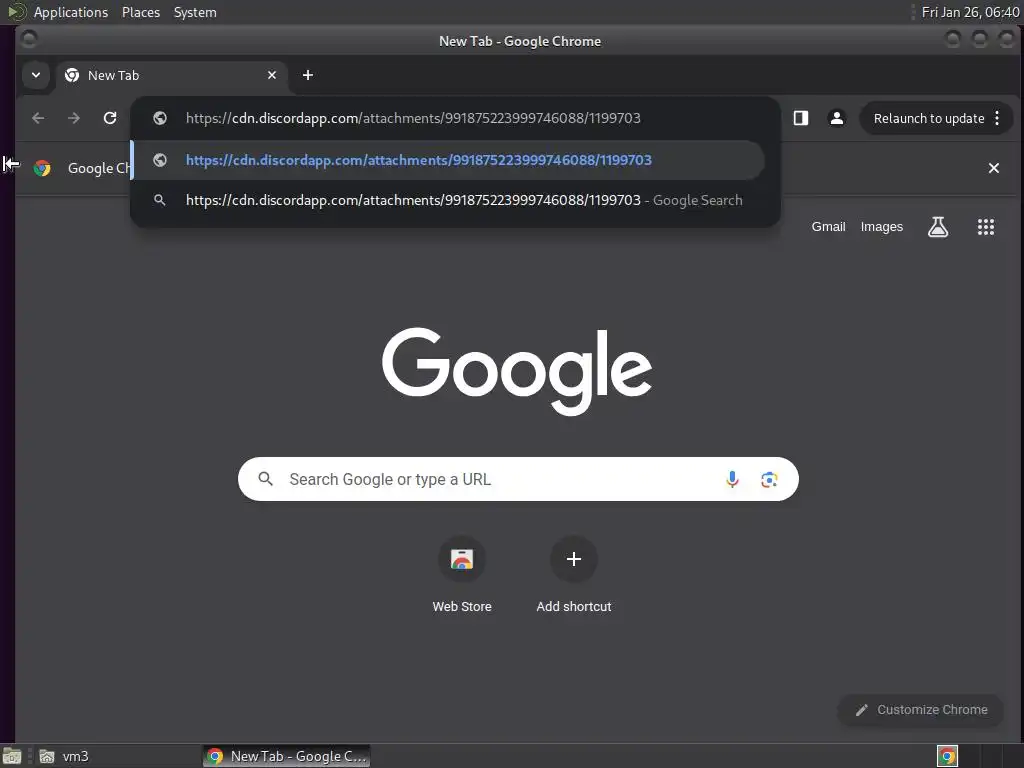Click the Google logo

tap(517, 370)
